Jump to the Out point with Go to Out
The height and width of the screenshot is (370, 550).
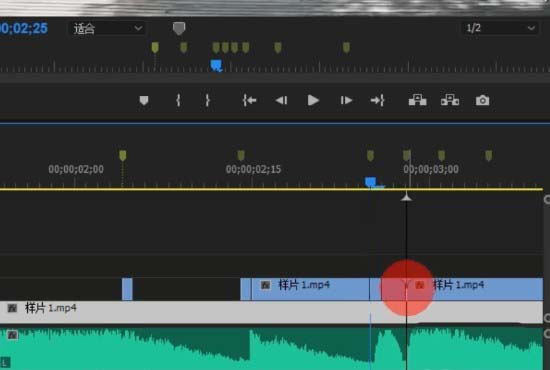(377, 101)
